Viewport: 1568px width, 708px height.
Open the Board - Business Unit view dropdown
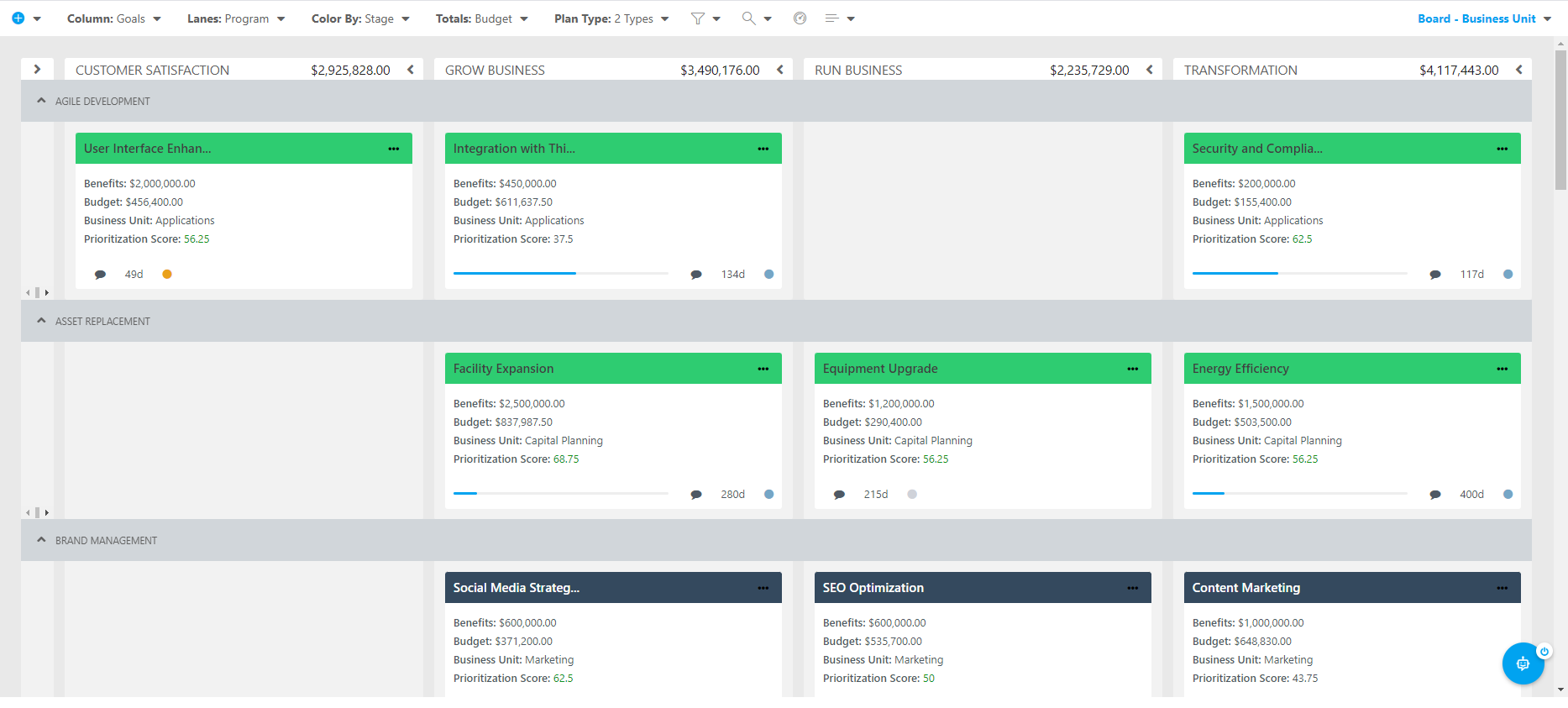click(x=1484, y=18)
